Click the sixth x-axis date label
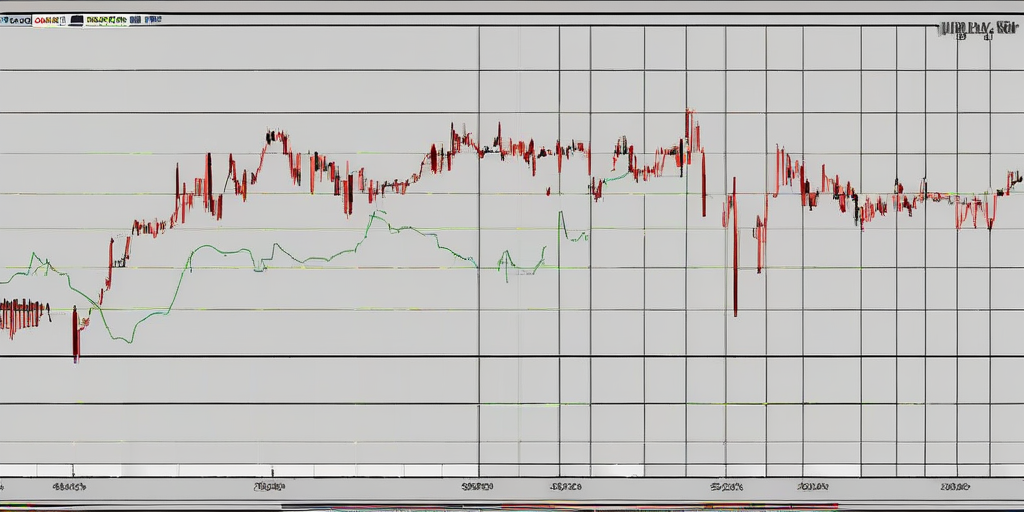 pyautogui.click(x=813, y=487)
